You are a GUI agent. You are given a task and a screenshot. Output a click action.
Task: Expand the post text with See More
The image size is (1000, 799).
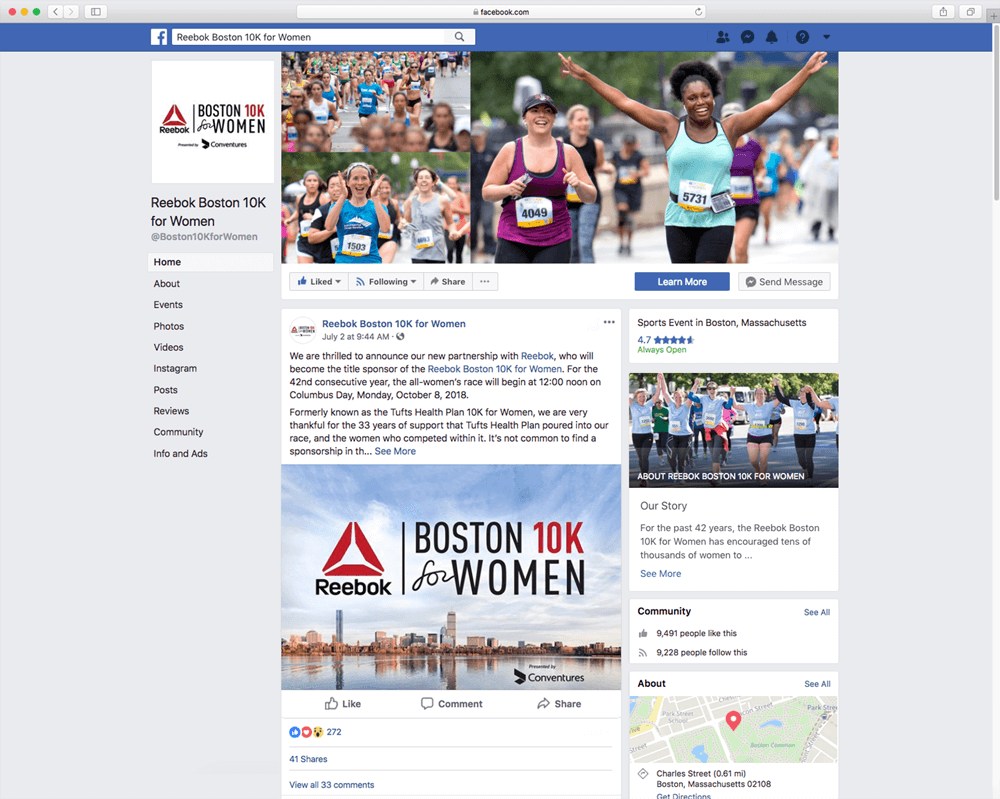coord(395,451)
